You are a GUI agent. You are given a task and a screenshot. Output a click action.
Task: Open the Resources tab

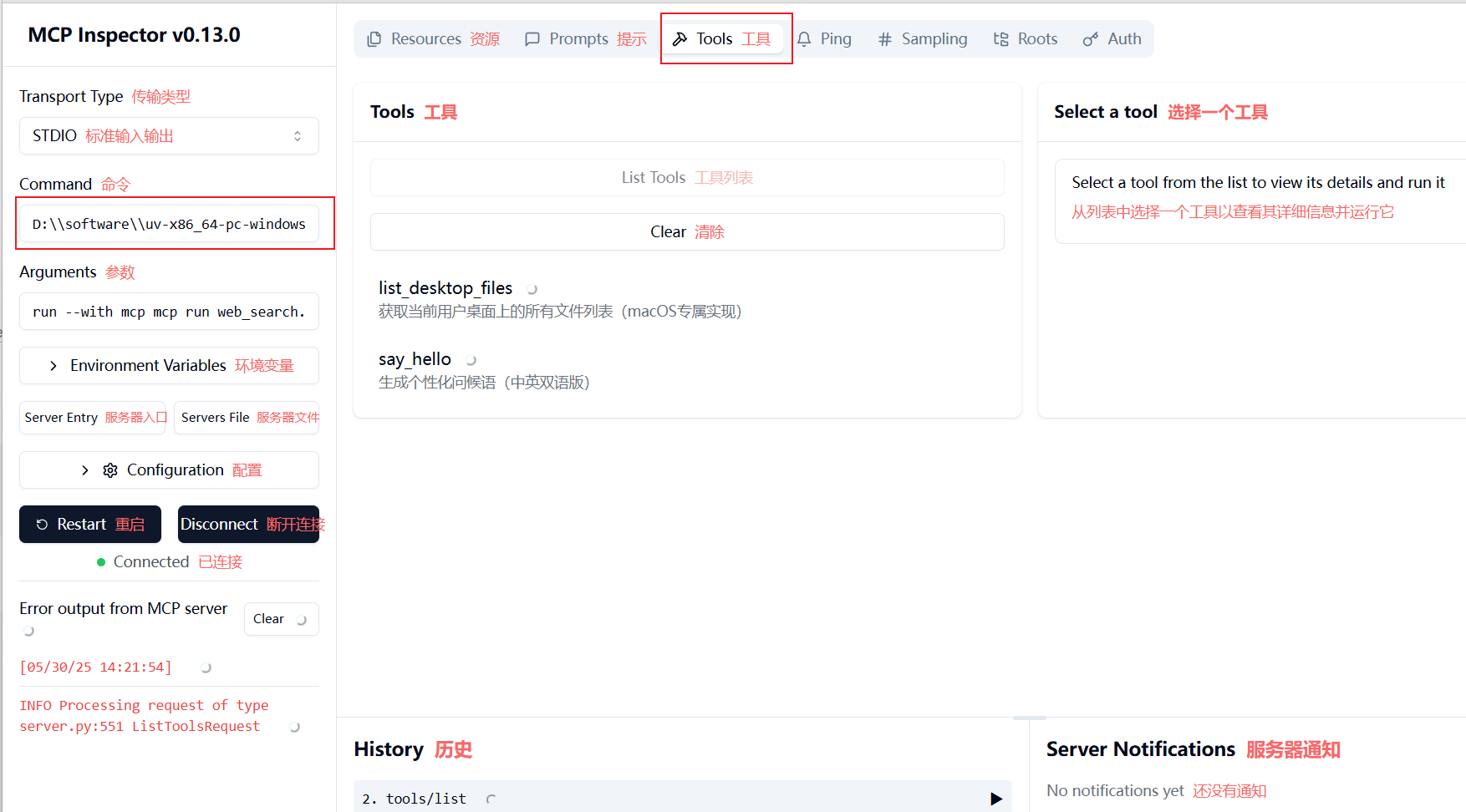coord(433,39)
